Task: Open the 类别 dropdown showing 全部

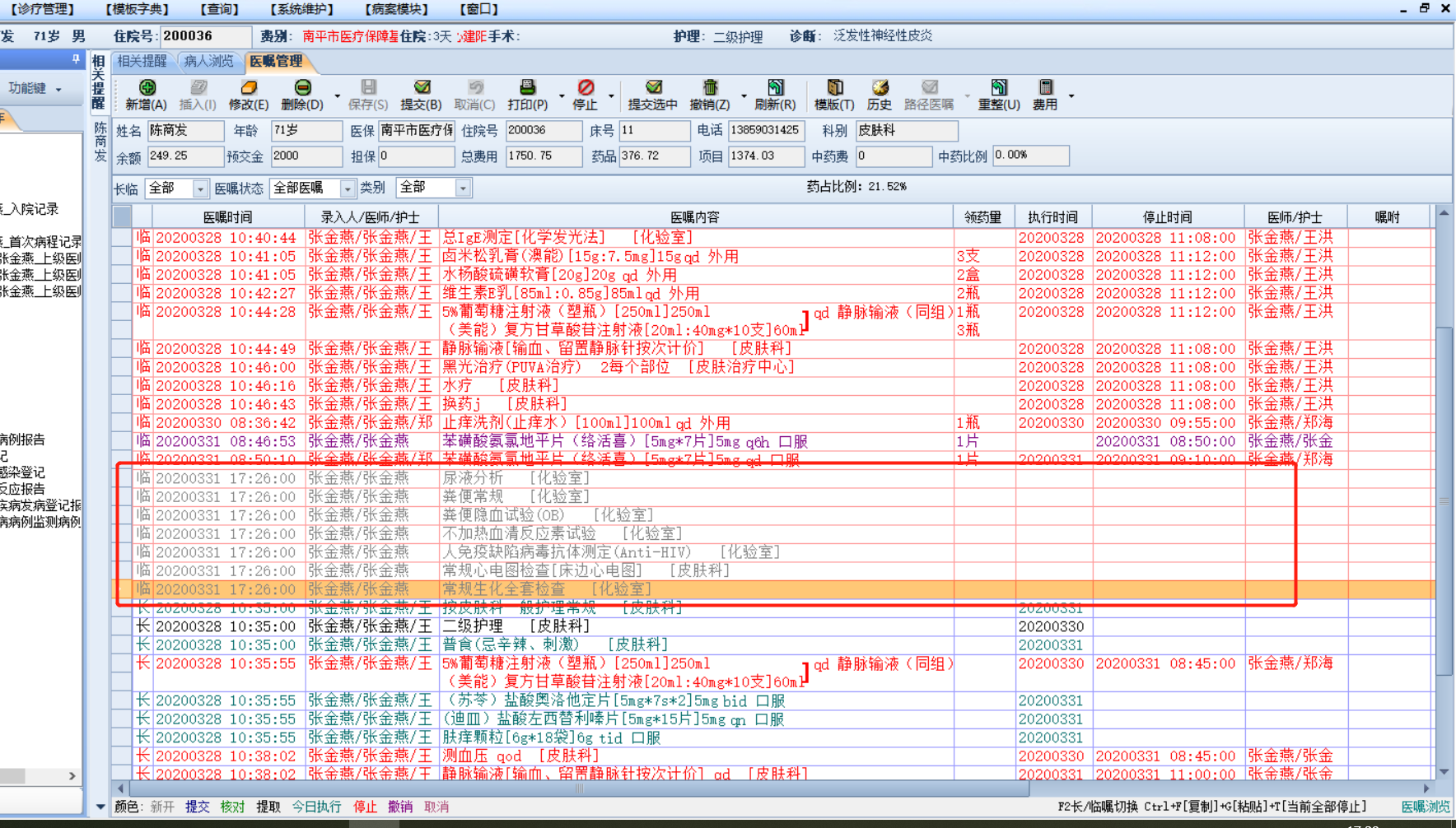Action: [x=463, y=188]
